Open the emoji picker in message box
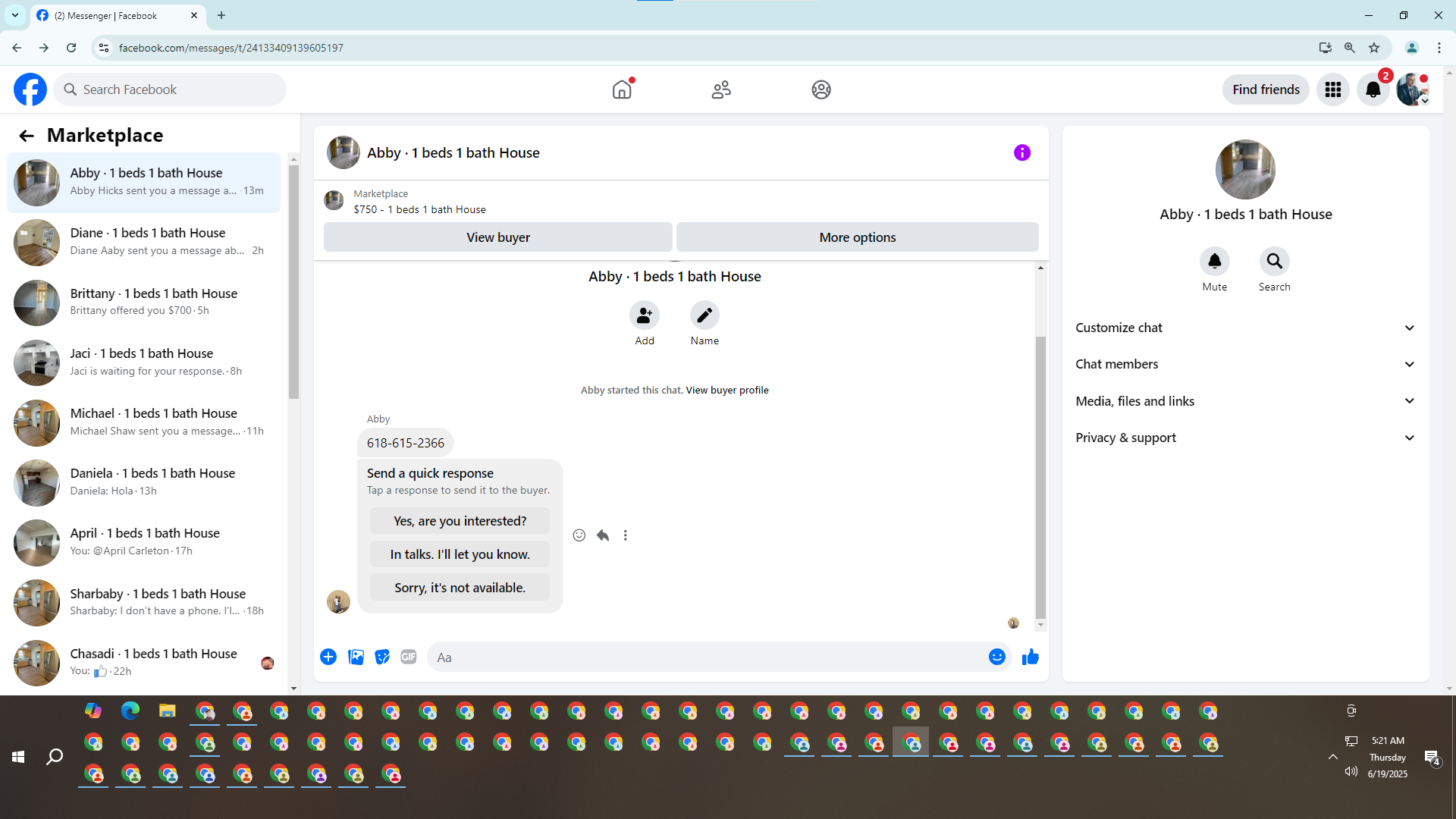This screenshot has width=1456, height=819. pyautogui.click(x=996, y=657)
